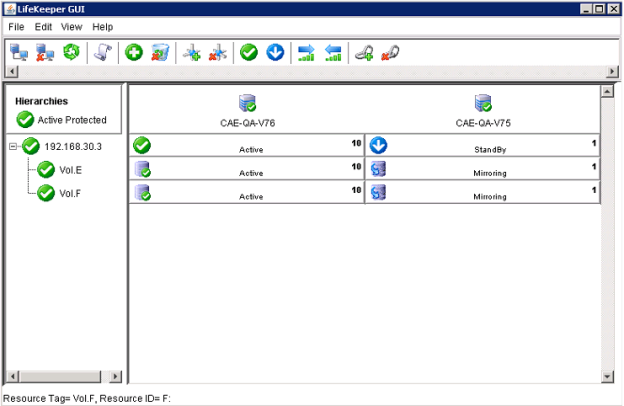Click the Disconnect from Server toolbar icon
This screenshot has height=406, width=624.
45,52
